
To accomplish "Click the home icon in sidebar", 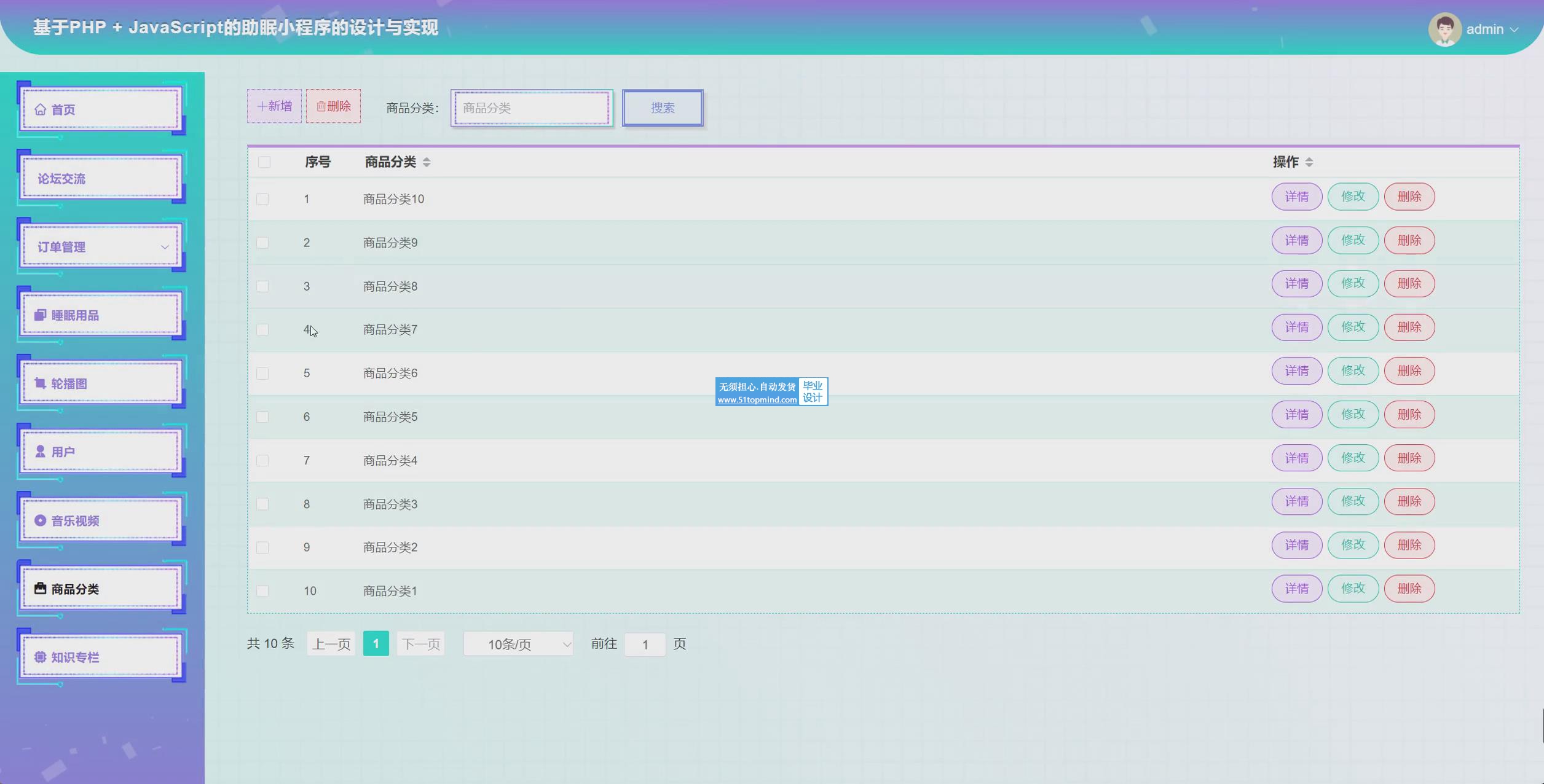I will point(40,109).
